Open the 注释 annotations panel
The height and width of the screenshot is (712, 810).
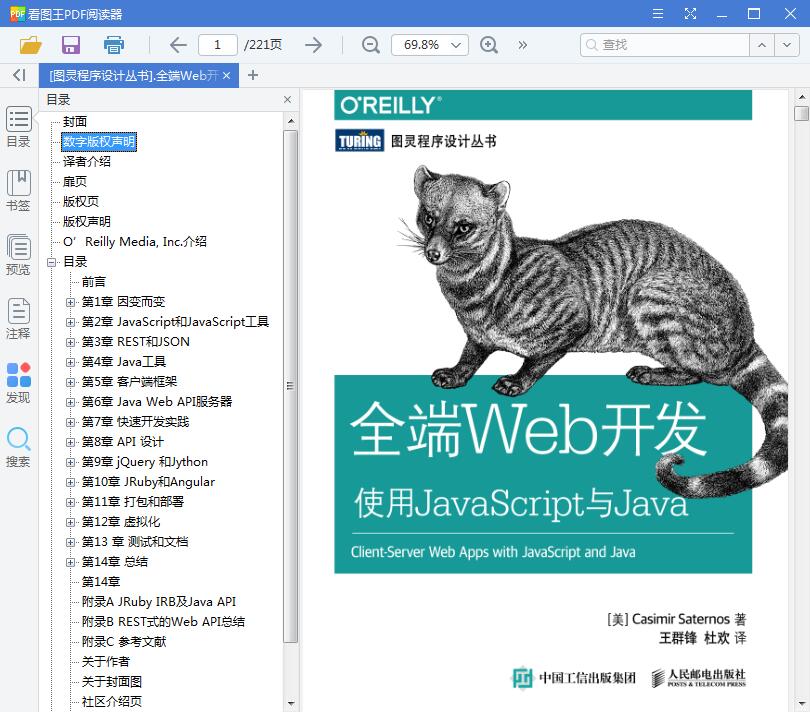pos(19,319)
